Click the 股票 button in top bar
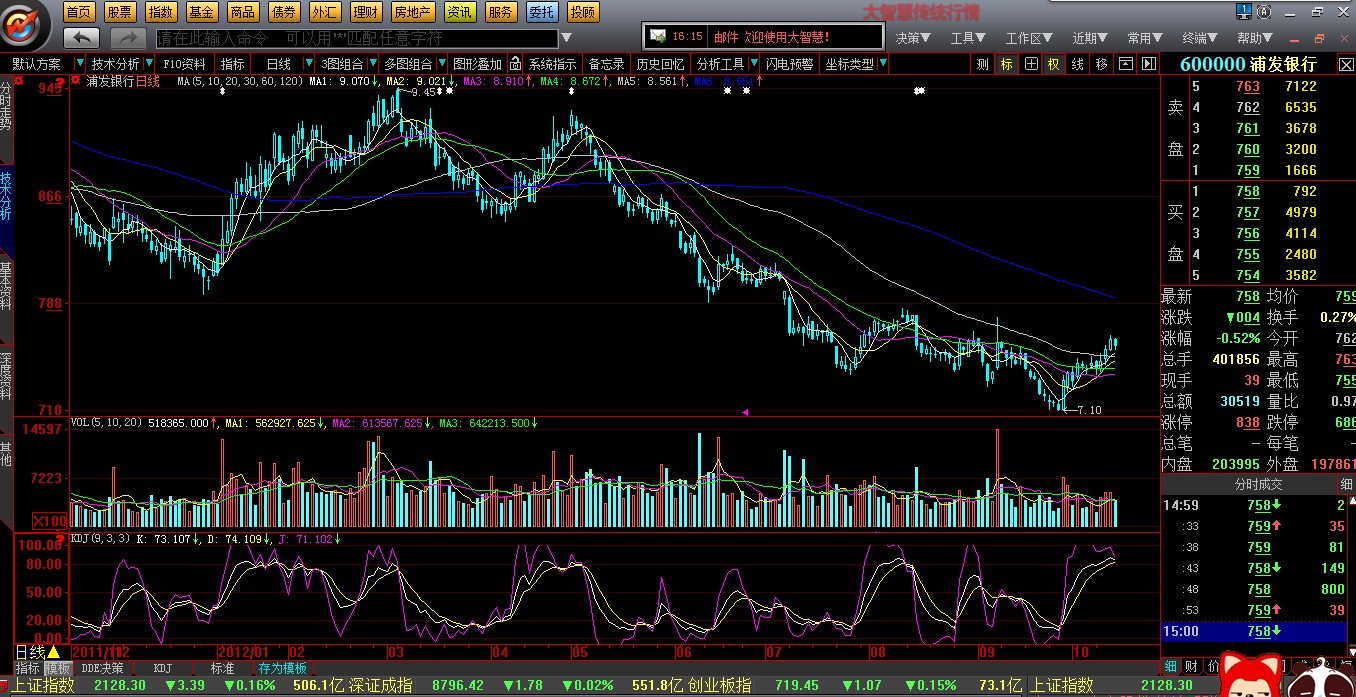 (119, 12)
